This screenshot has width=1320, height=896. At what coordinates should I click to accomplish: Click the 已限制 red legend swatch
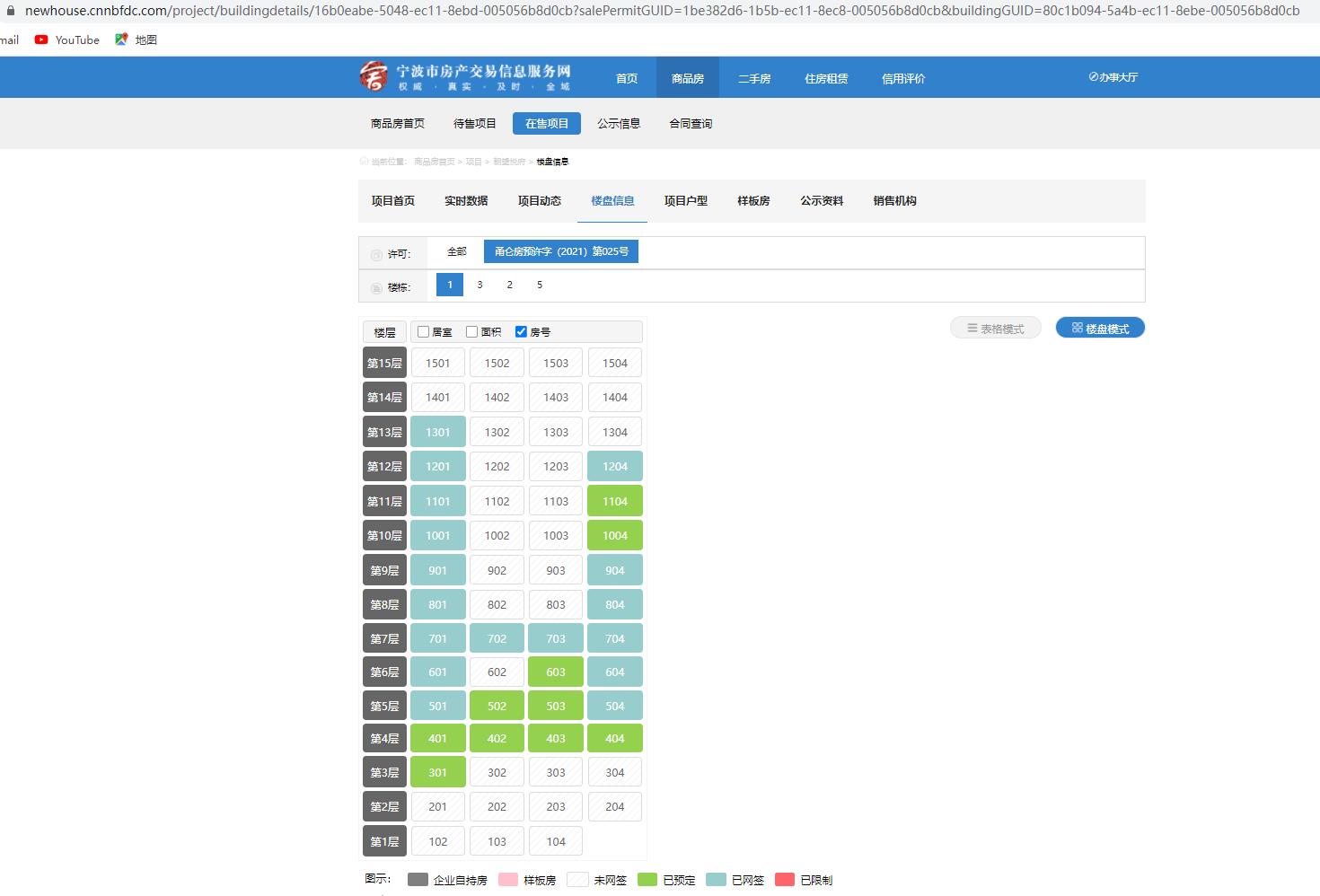click(785, 880)
